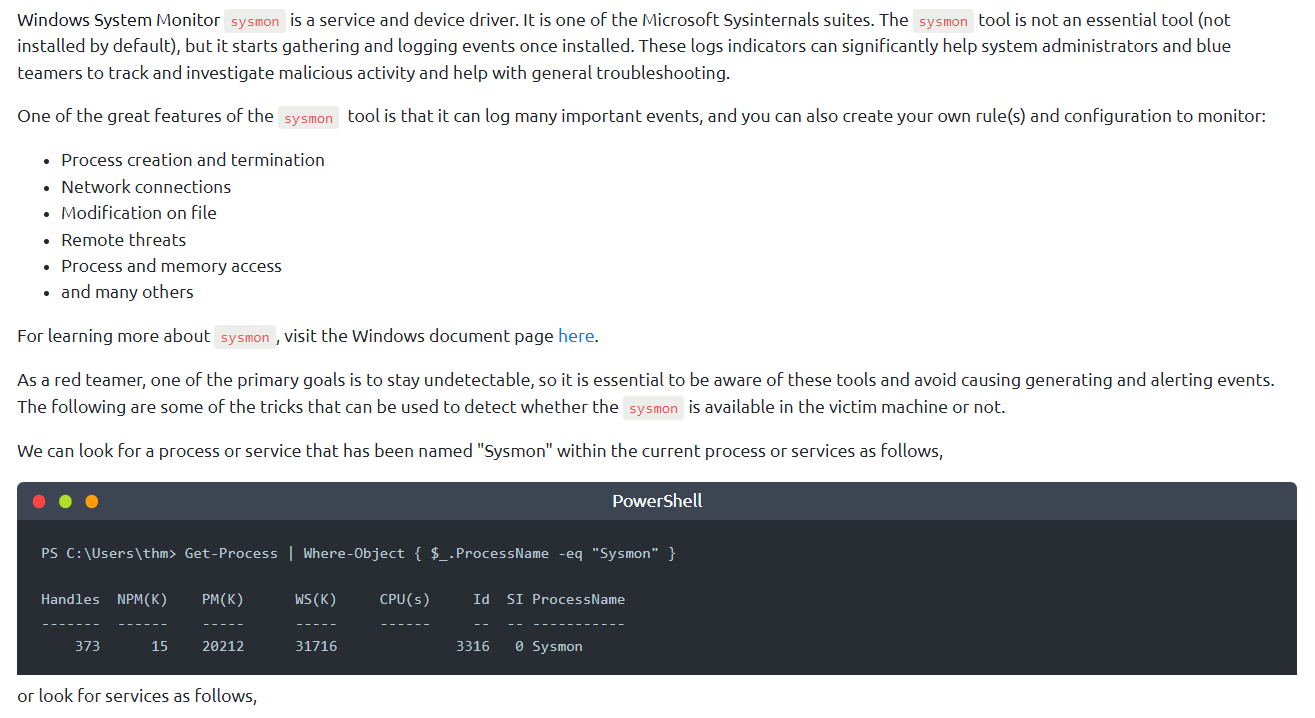Click the WS(K) value 31716
The height and width of the screenshot is (718, 1315).
316,646
